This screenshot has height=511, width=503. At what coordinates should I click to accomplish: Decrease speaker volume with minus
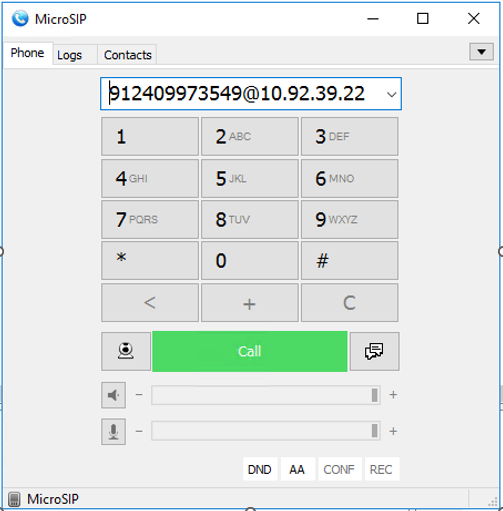tap(139, 395)
